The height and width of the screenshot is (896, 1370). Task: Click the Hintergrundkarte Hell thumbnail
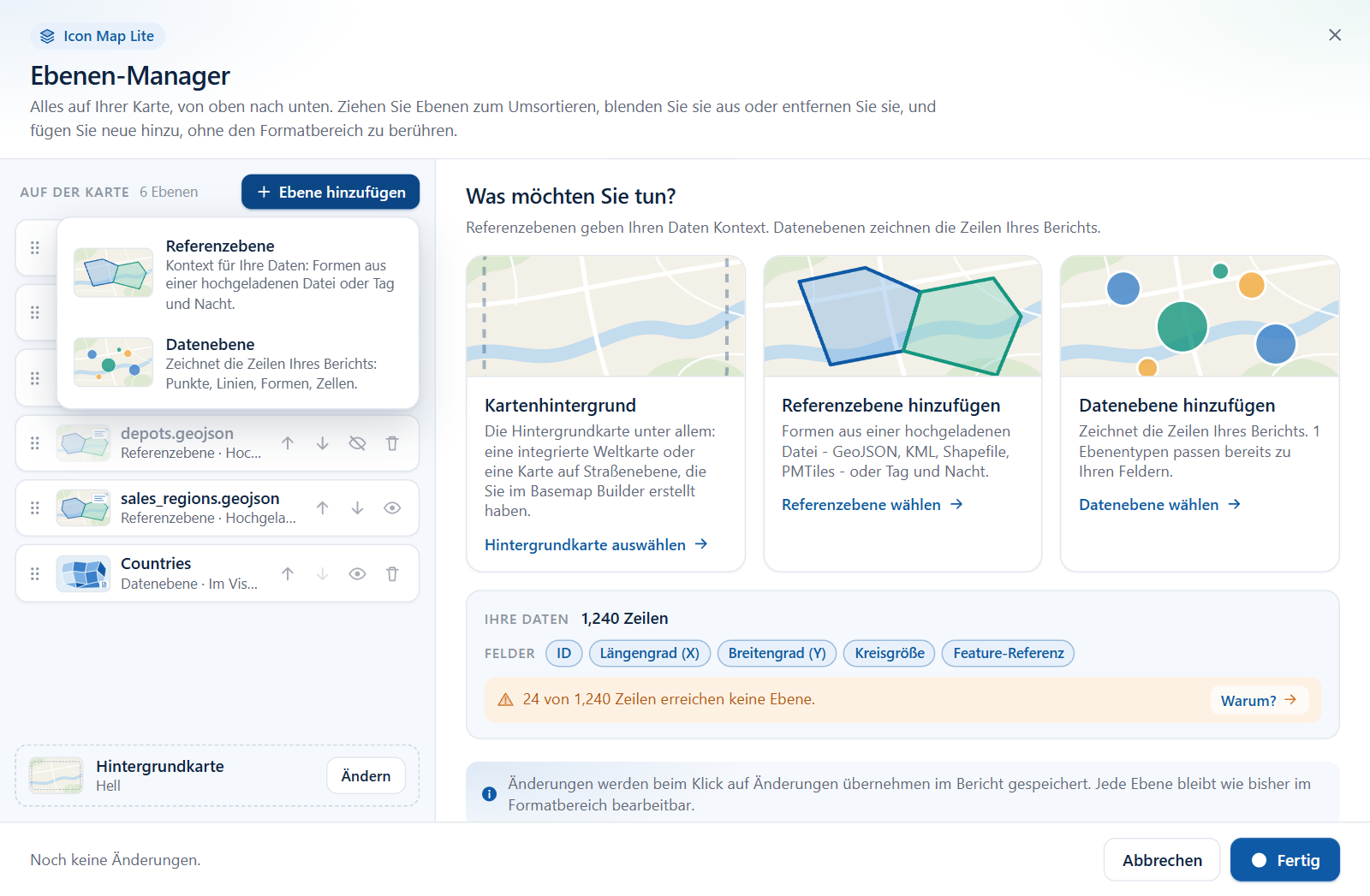57,775
